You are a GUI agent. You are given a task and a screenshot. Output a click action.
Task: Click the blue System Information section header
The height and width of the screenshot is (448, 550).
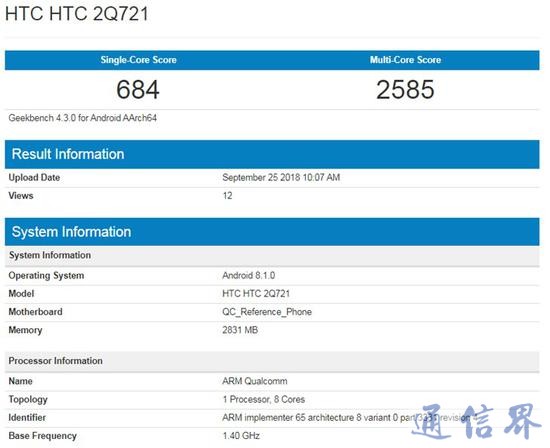tap(272, 232)
